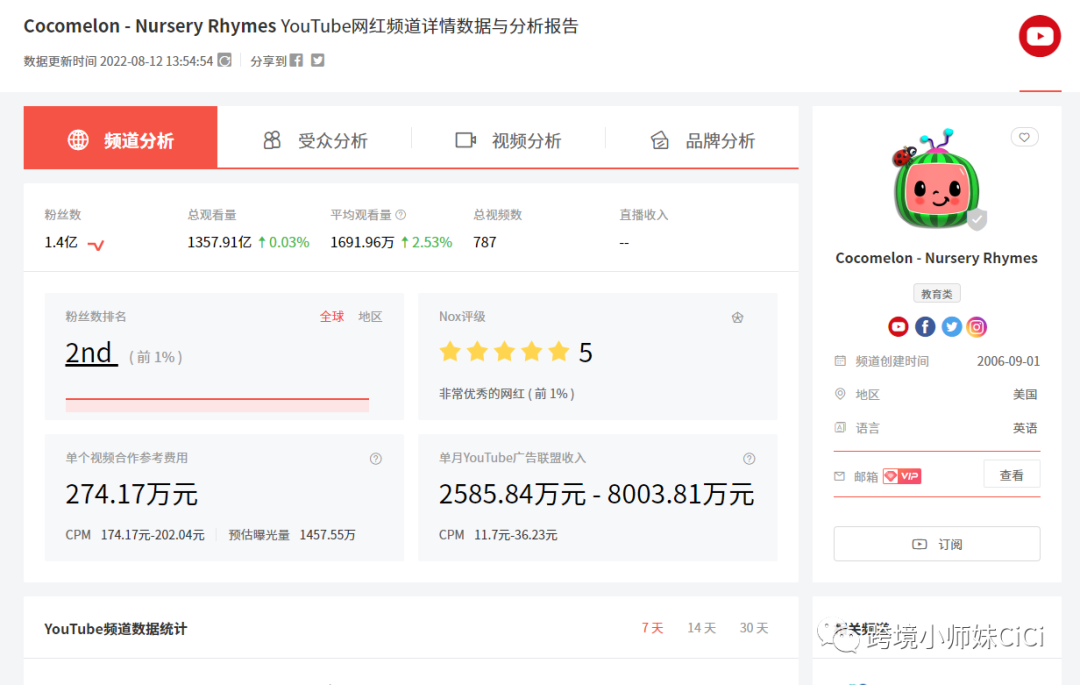Open the channel's YouTube social icon

(898, 327)
